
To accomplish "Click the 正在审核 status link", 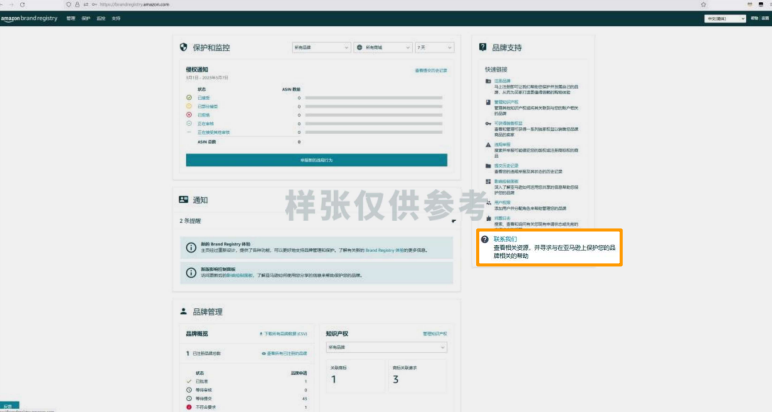I will pyautogui.click(x=205, y=124).
